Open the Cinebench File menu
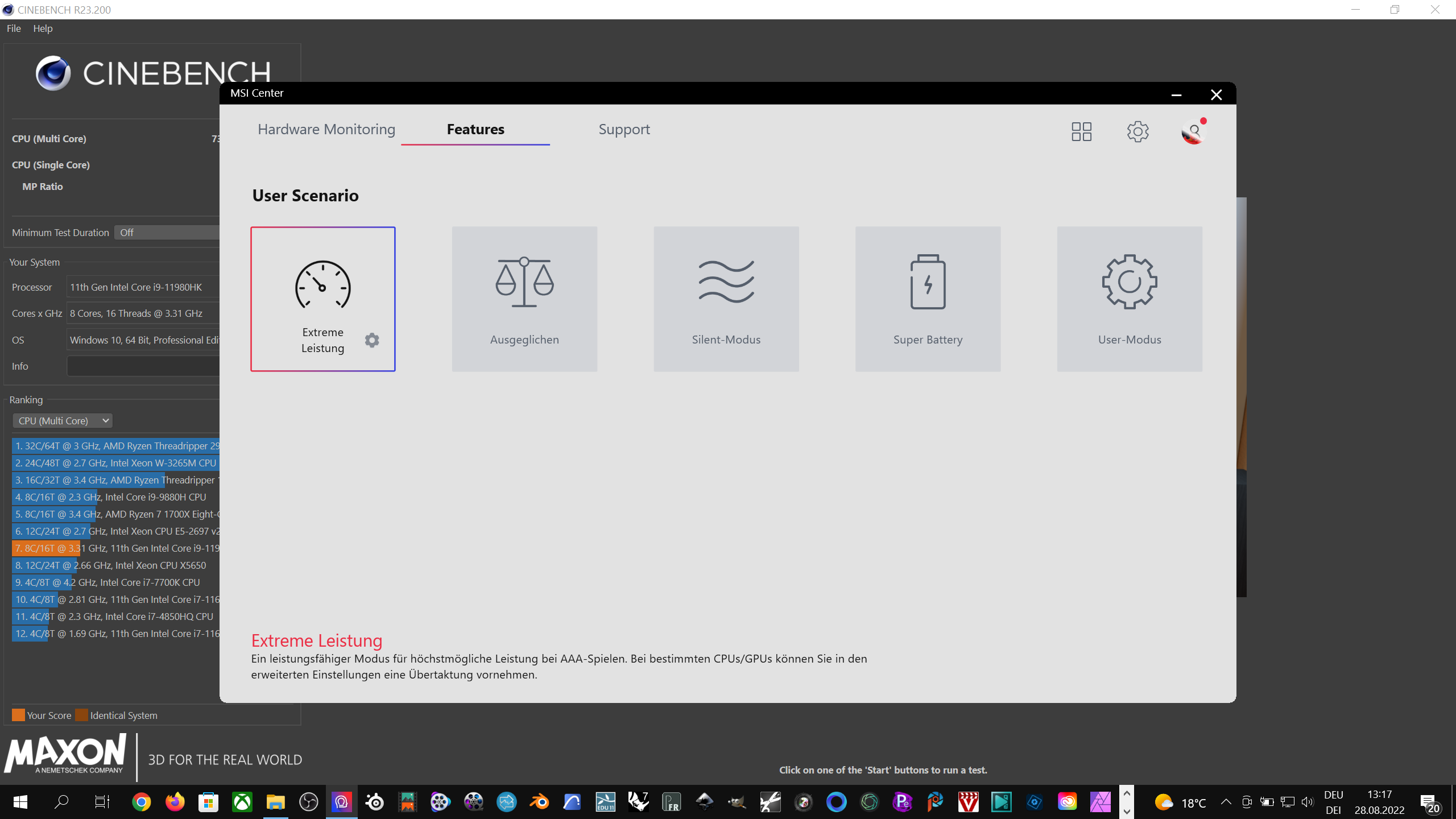This screenshot has width=1456, height=819. pyautogui.click(x=14, y=28)
